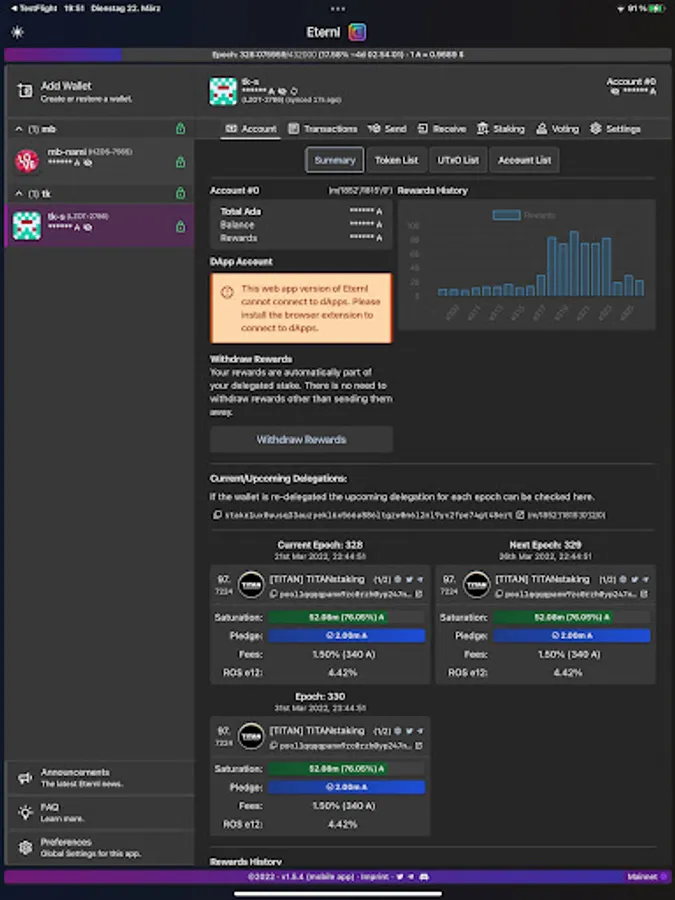Image resolution: width=675 pixels, height=900 pixels.
Task: Copy the stake address using copy icon
Action: click(x=217, y=515)
